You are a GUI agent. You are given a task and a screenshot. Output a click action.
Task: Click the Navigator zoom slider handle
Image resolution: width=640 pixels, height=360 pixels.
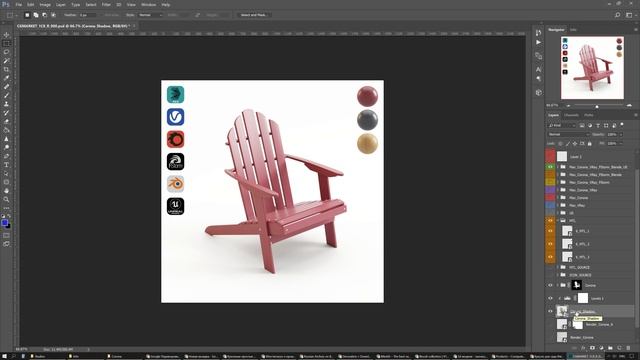[597, 106]
